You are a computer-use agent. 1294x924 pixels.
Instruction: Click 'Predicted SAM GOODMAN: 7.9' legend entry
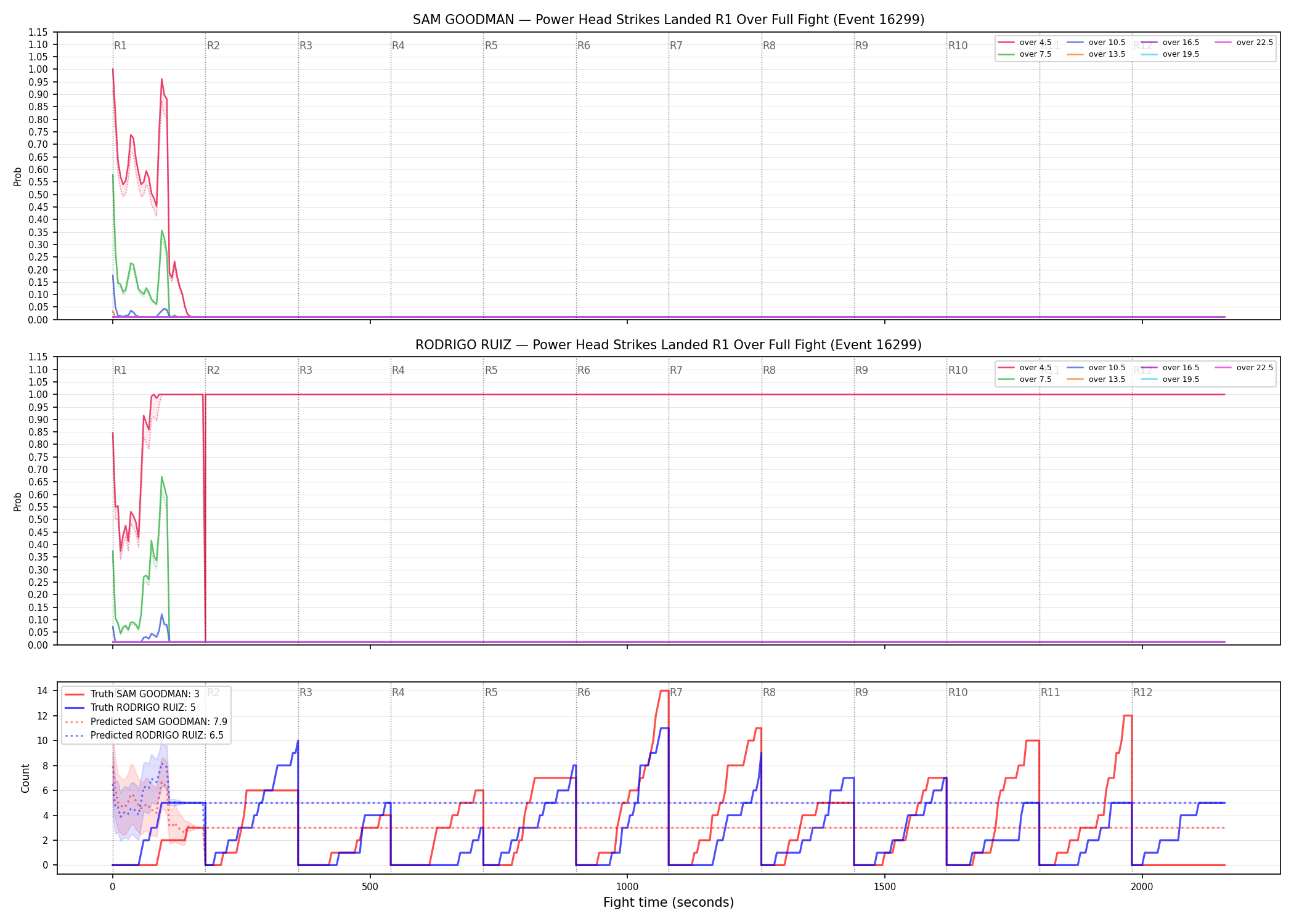click(146, 721)
